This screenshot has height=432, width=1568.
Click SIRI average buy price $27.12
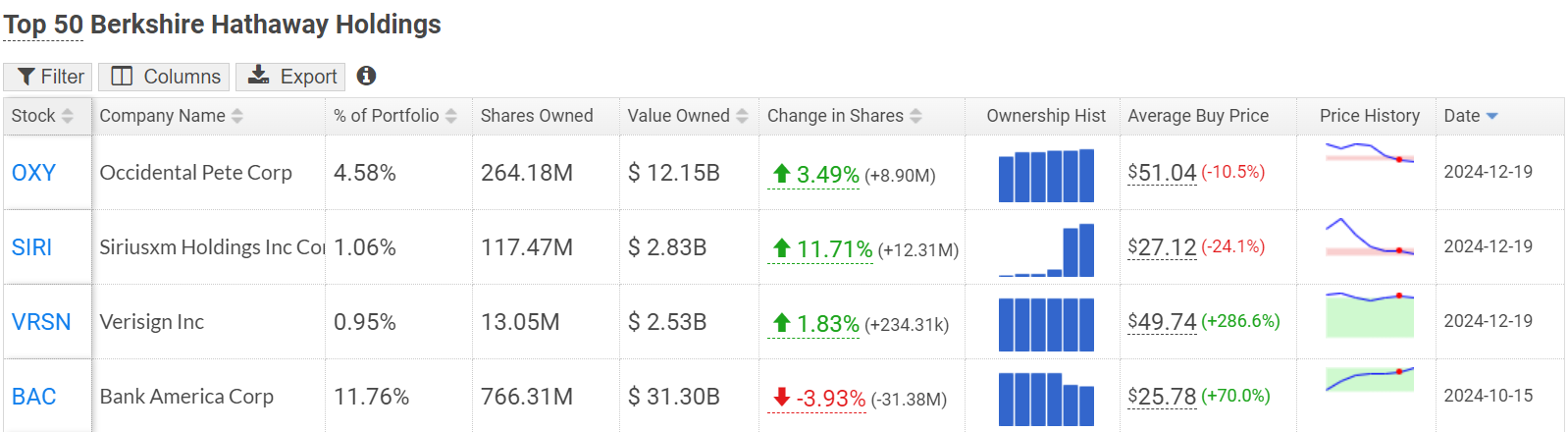click(x=1162, y=247)
